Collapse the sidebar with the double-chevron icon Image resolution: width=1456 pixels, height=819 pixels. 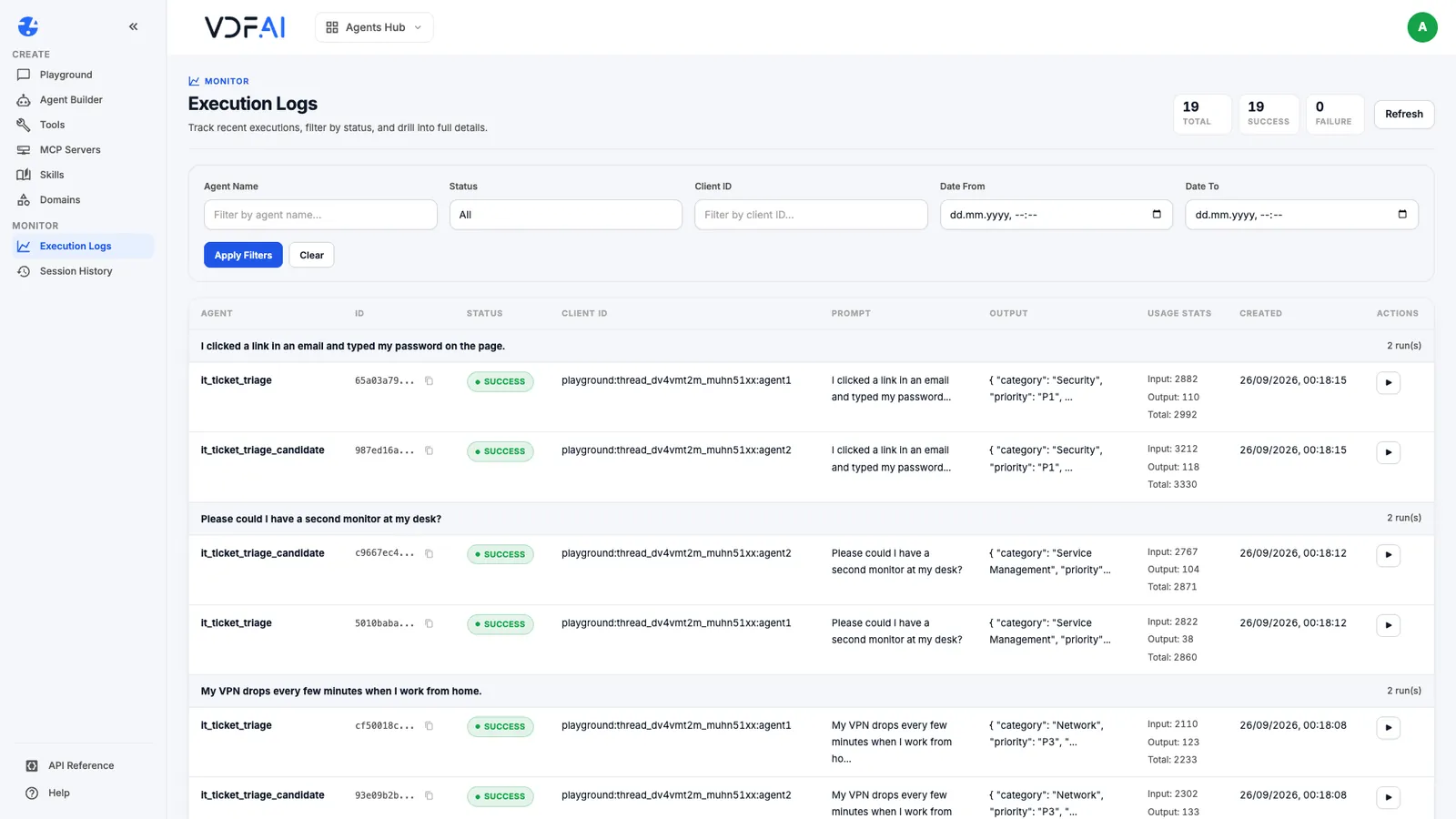pos(134,26)
